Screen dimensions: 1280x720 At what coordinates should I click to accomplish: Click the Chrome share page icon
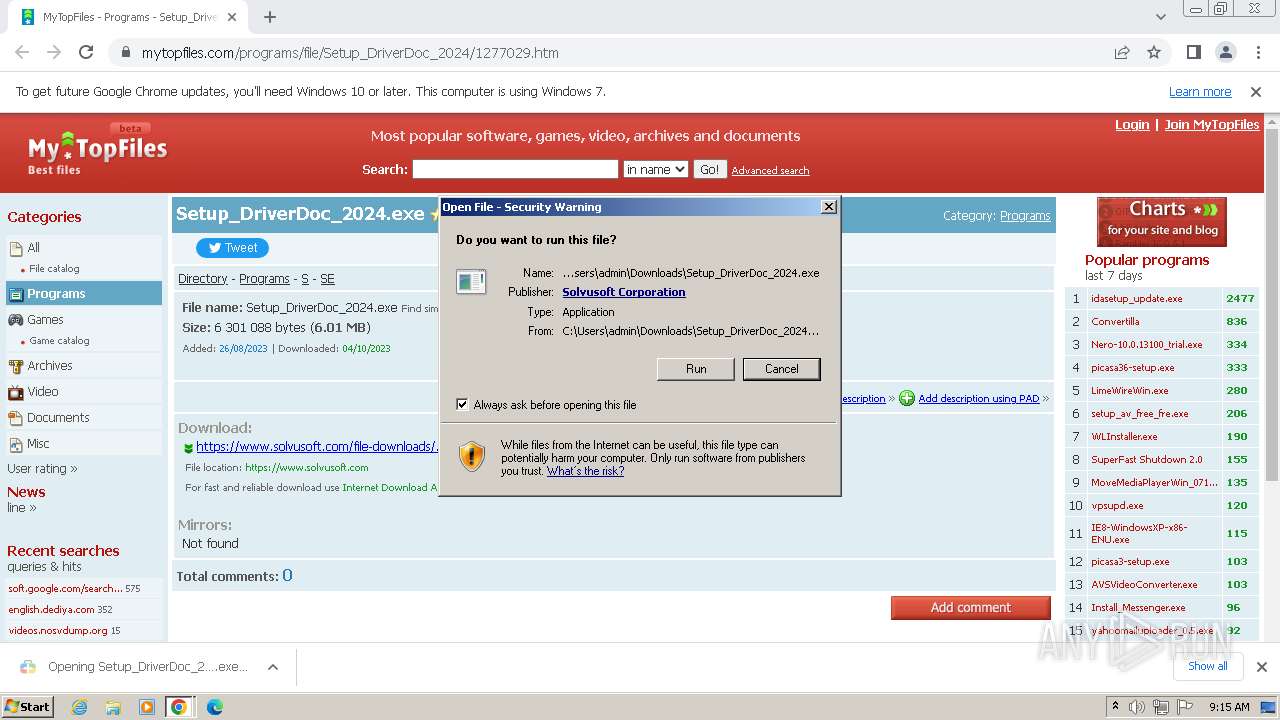1122,52
